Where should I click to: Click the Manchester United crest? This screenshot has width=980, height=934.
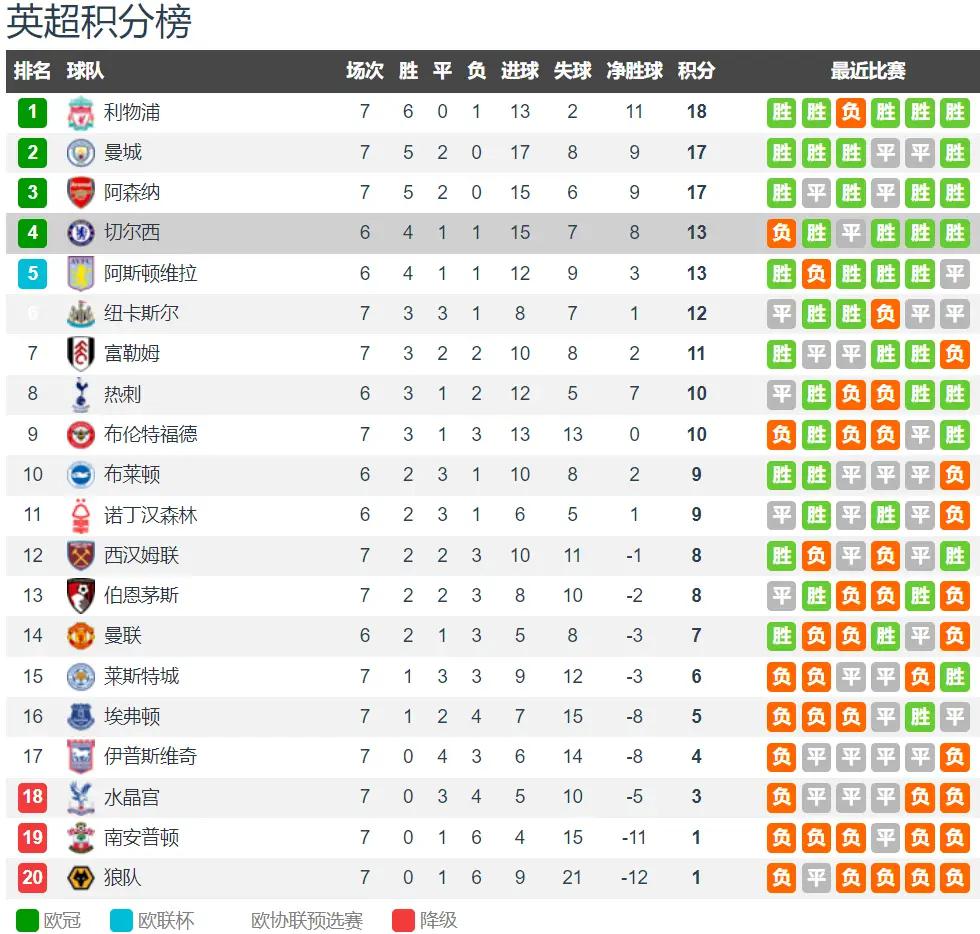[81, 636]
